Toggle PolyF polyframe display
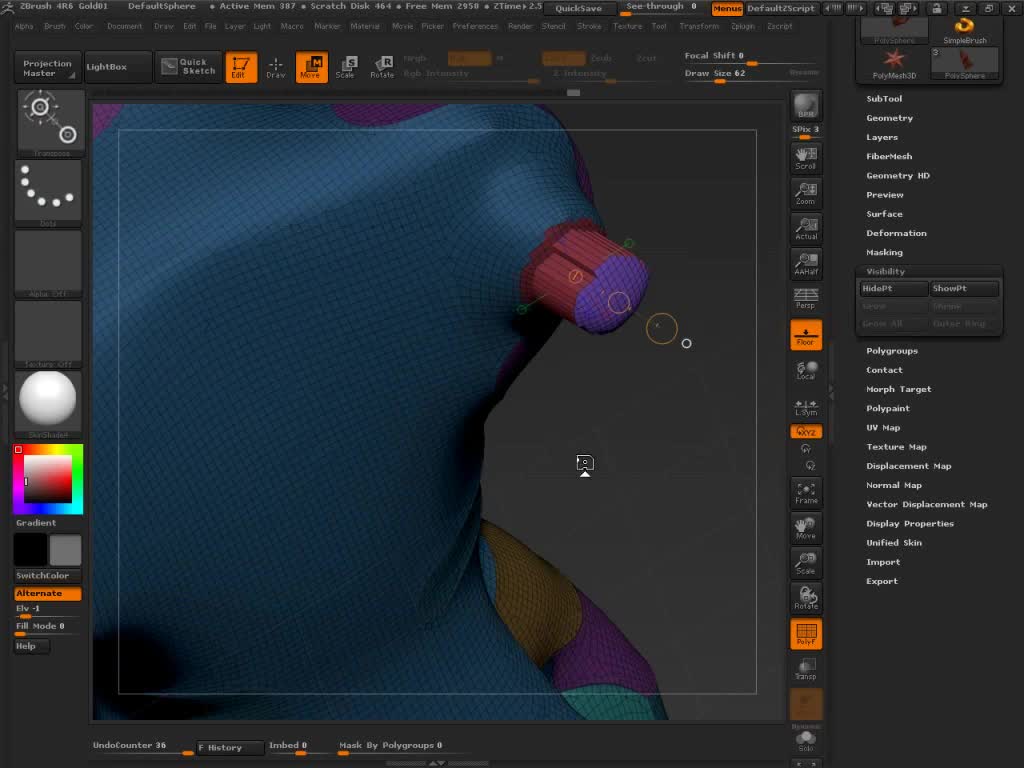The image size is (1024, 768). tap(806, 634)
